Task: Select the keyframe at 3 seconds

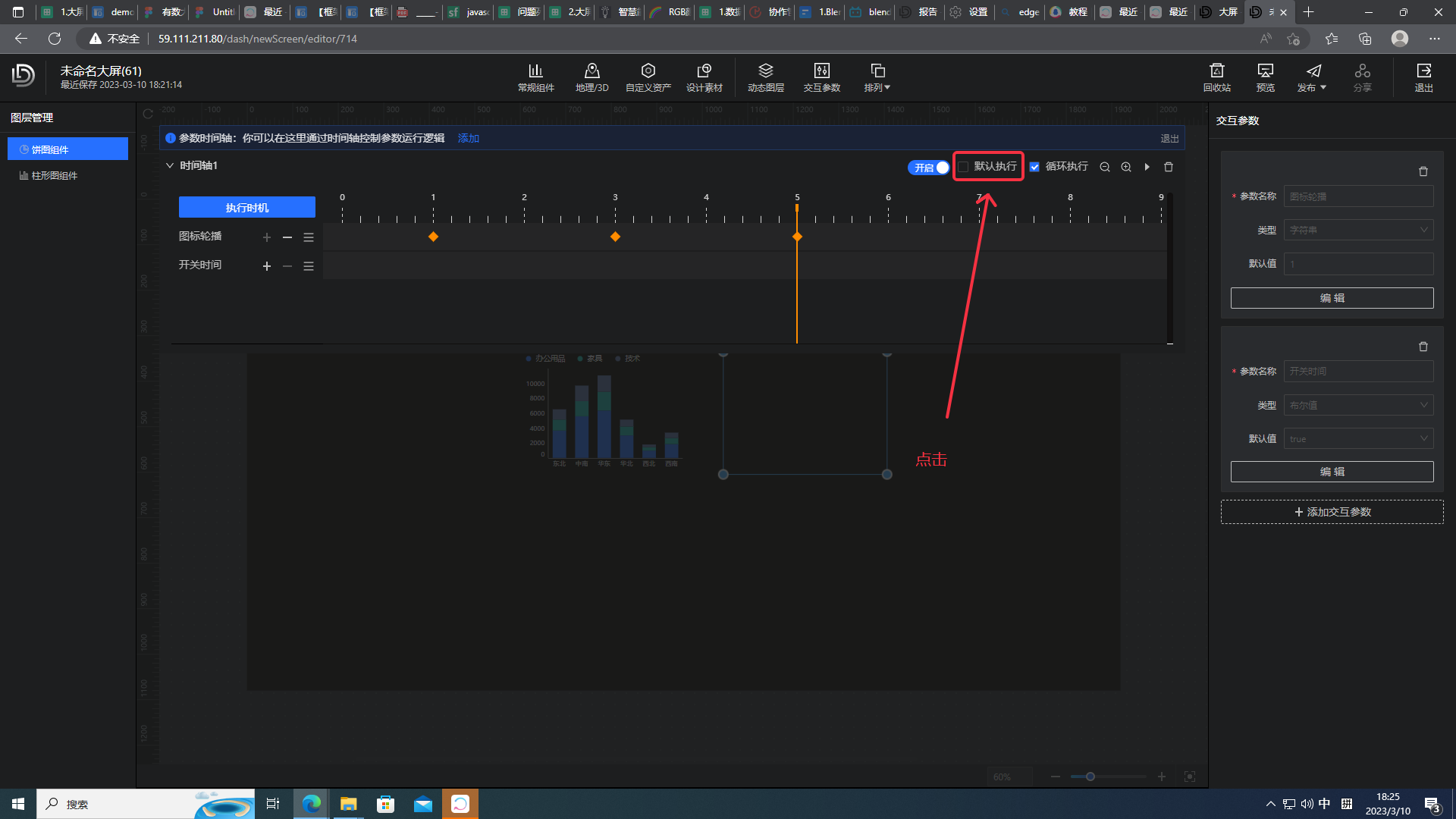Action: tap(615, 237)
